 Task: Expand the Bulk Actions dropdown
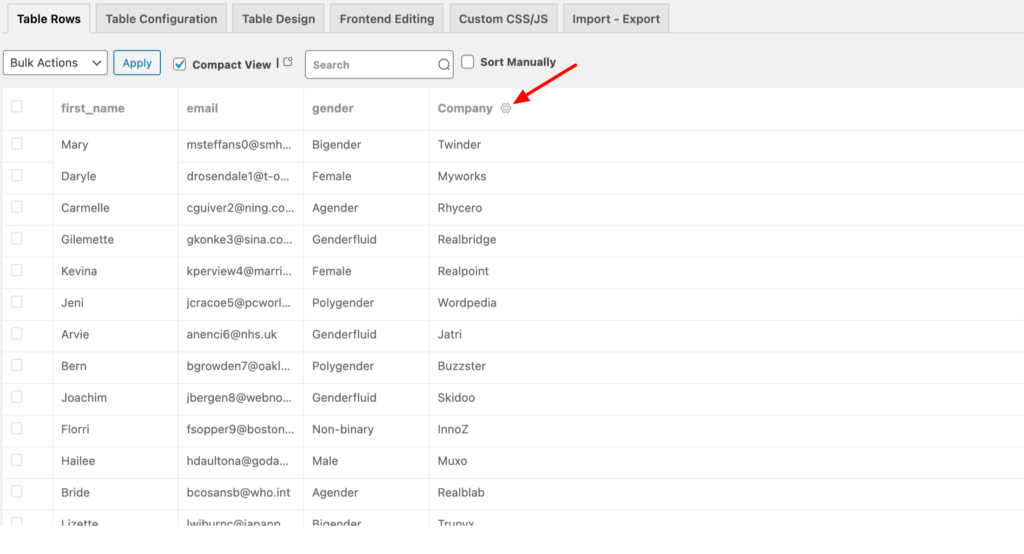tap(55, 63)
